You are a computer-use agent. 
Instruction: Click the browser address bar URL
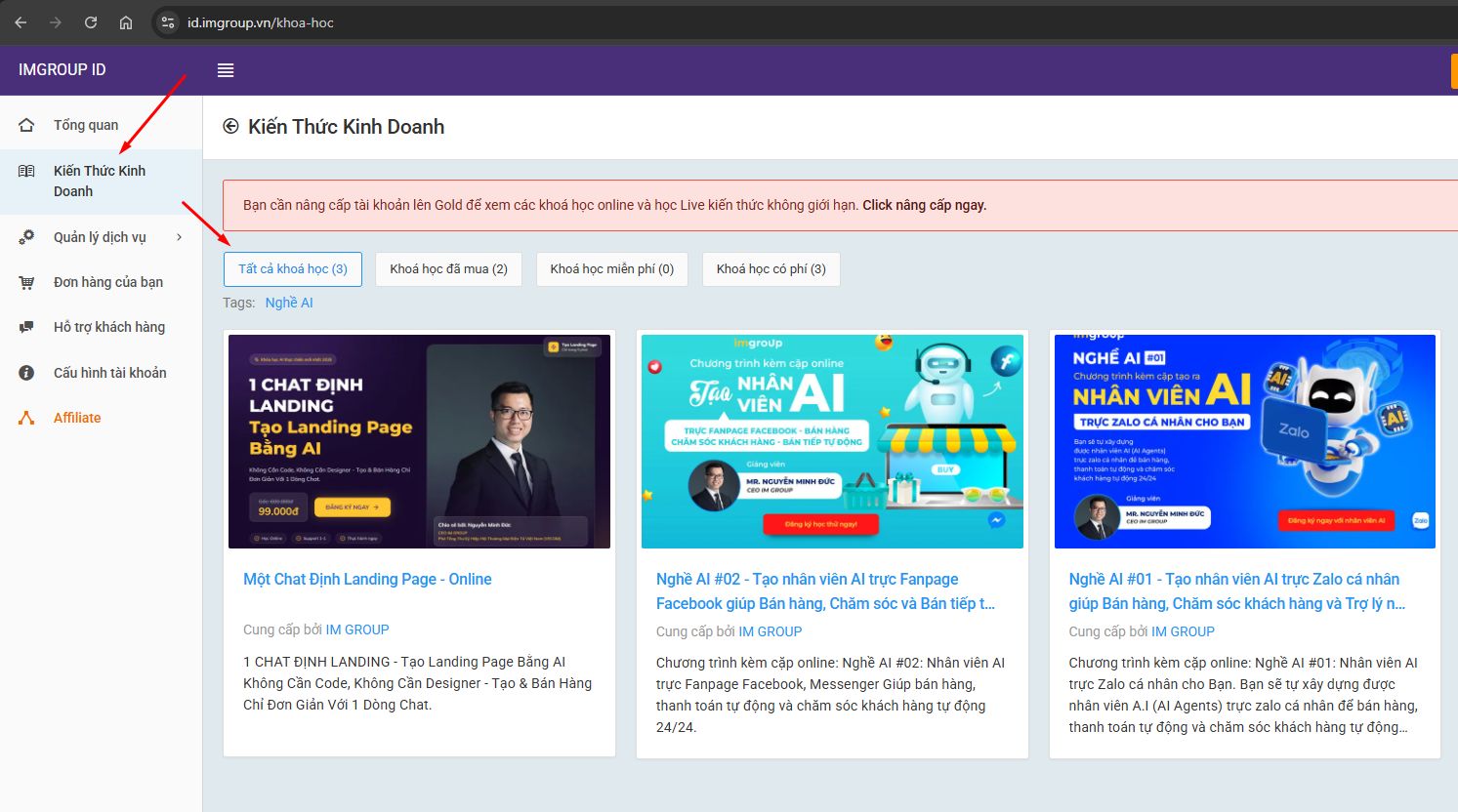tap(261, 22)
